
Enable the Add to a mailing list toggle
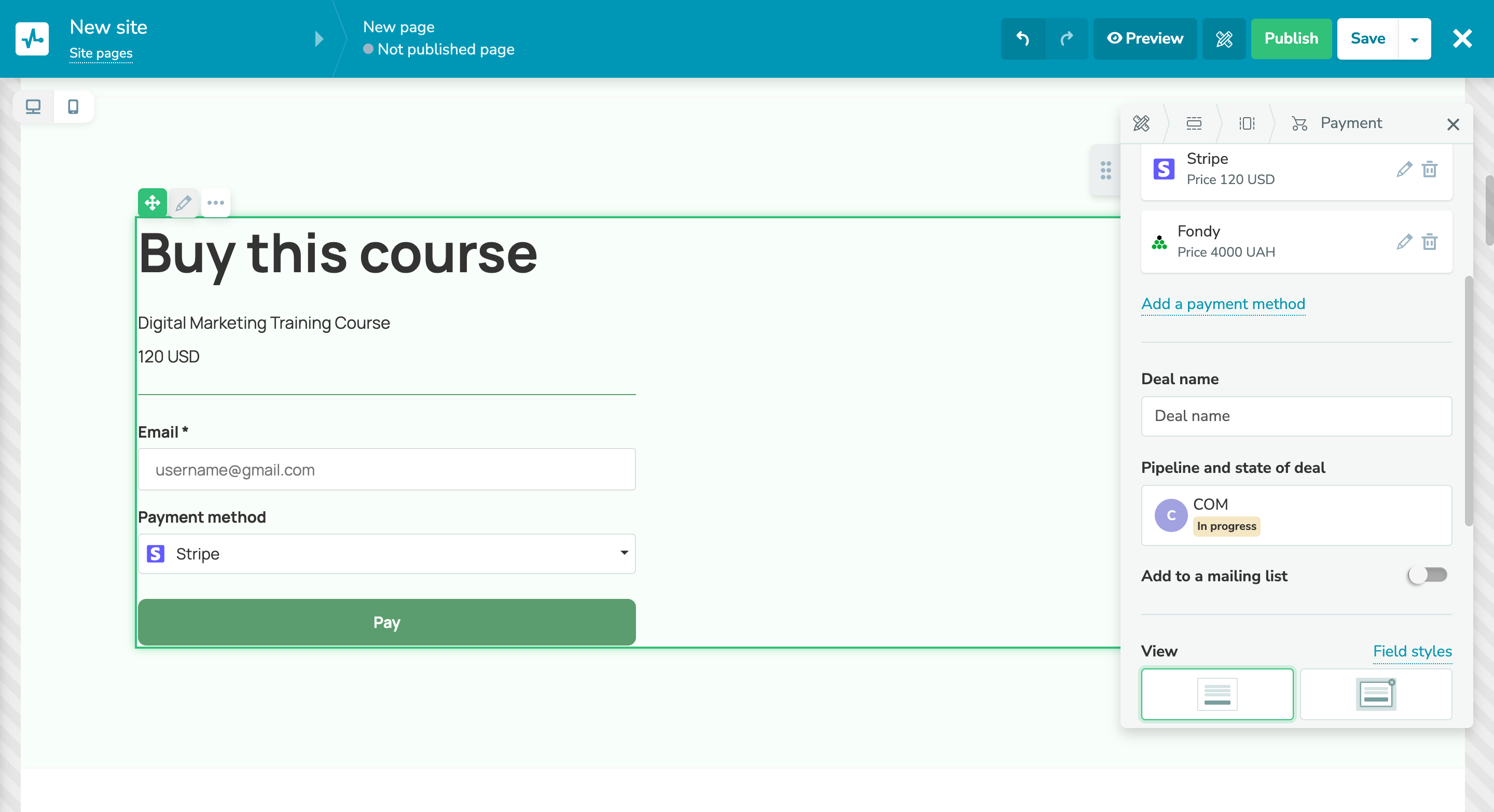pos(1427,575)
